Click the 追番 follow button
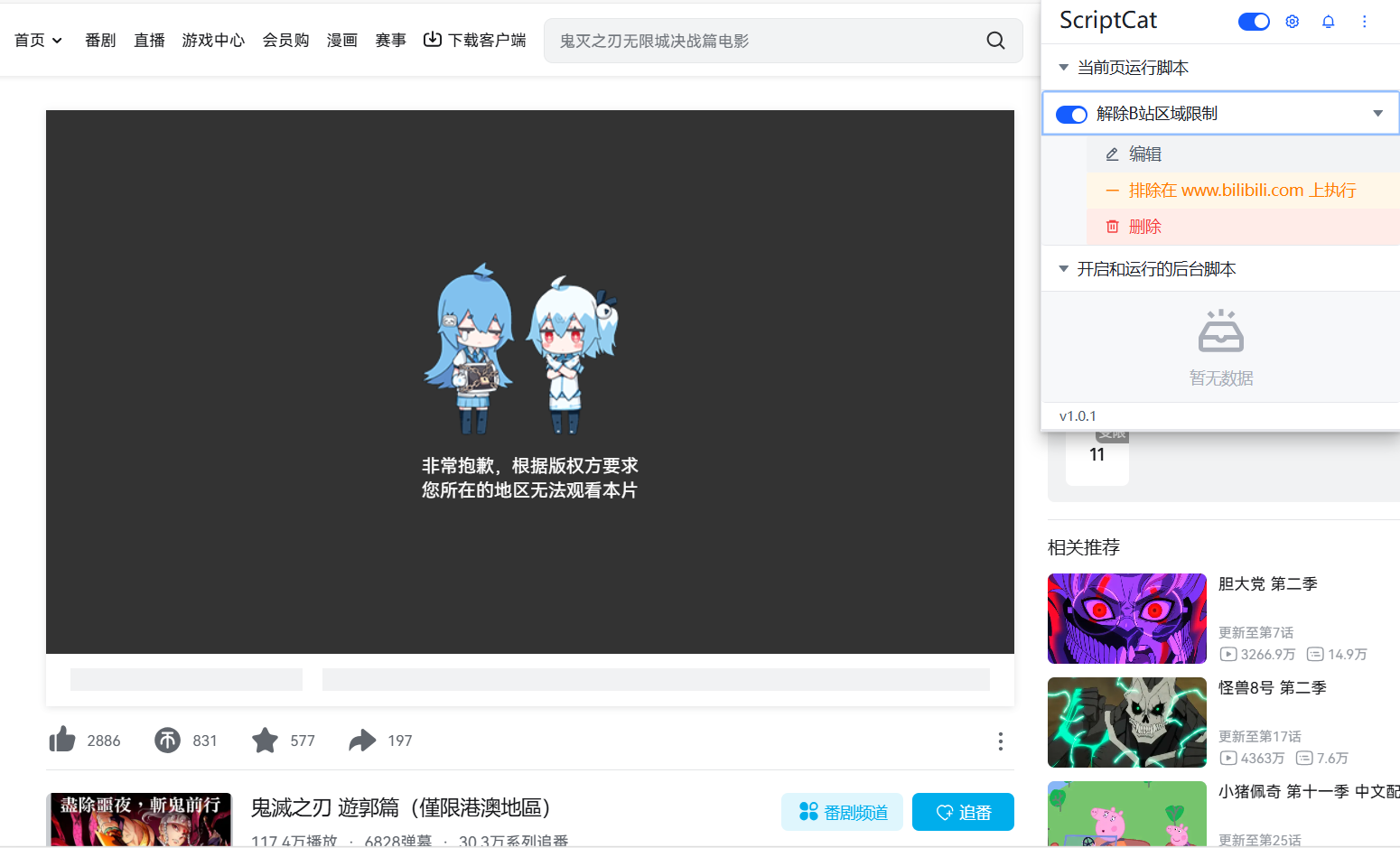The image size is (1400, 848). [963, 812]
